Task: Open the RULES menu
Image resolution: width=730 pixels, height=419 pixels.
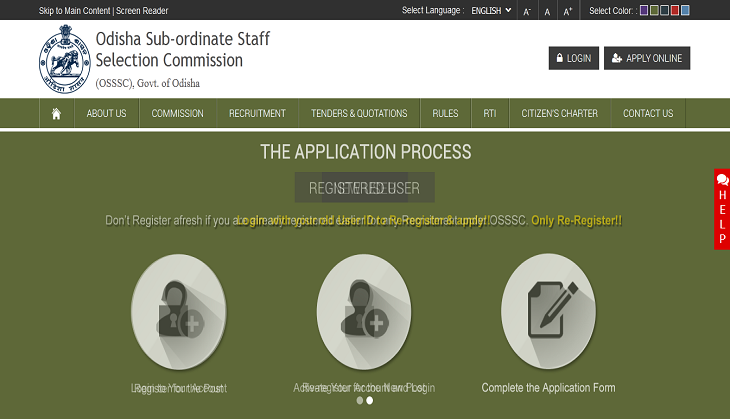Action: coord(445,114)
